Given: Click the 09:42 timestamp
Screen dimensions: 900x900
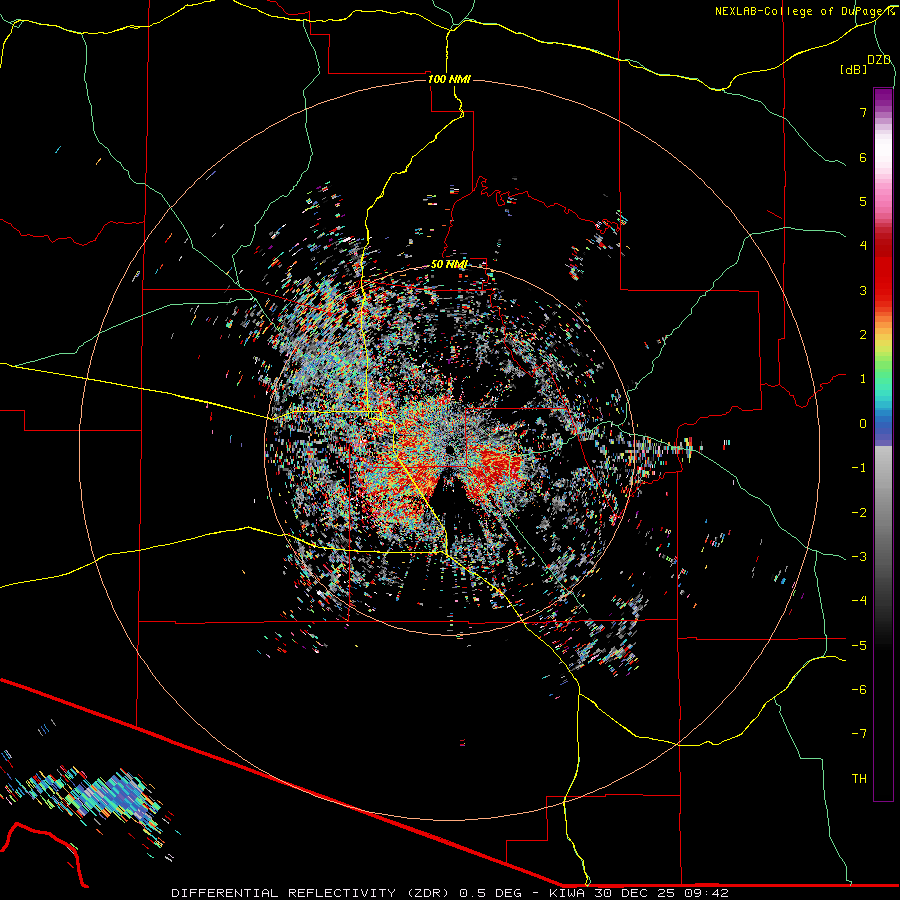Looking at the screenshot, I should point(706,893).
